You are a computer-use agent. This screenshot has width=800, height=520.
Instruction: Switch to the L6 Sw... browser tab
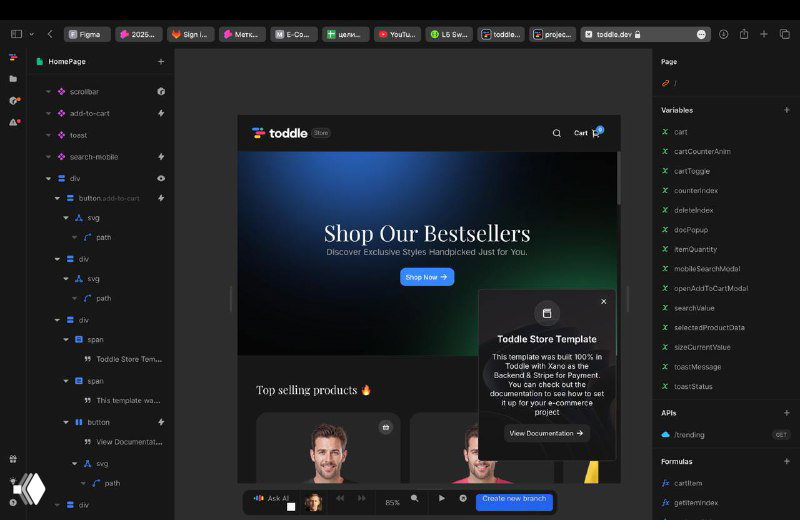(449, 34)
